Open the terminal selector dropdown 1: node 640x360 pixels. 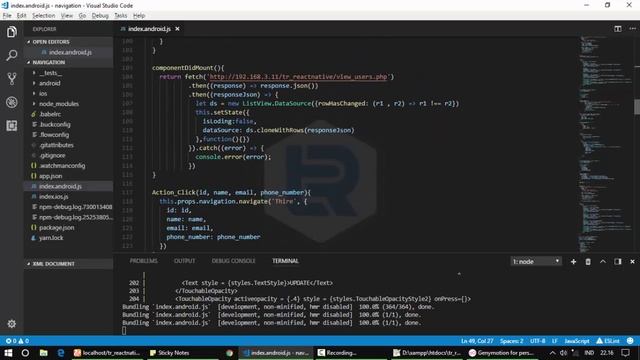[x=536, y=261]
